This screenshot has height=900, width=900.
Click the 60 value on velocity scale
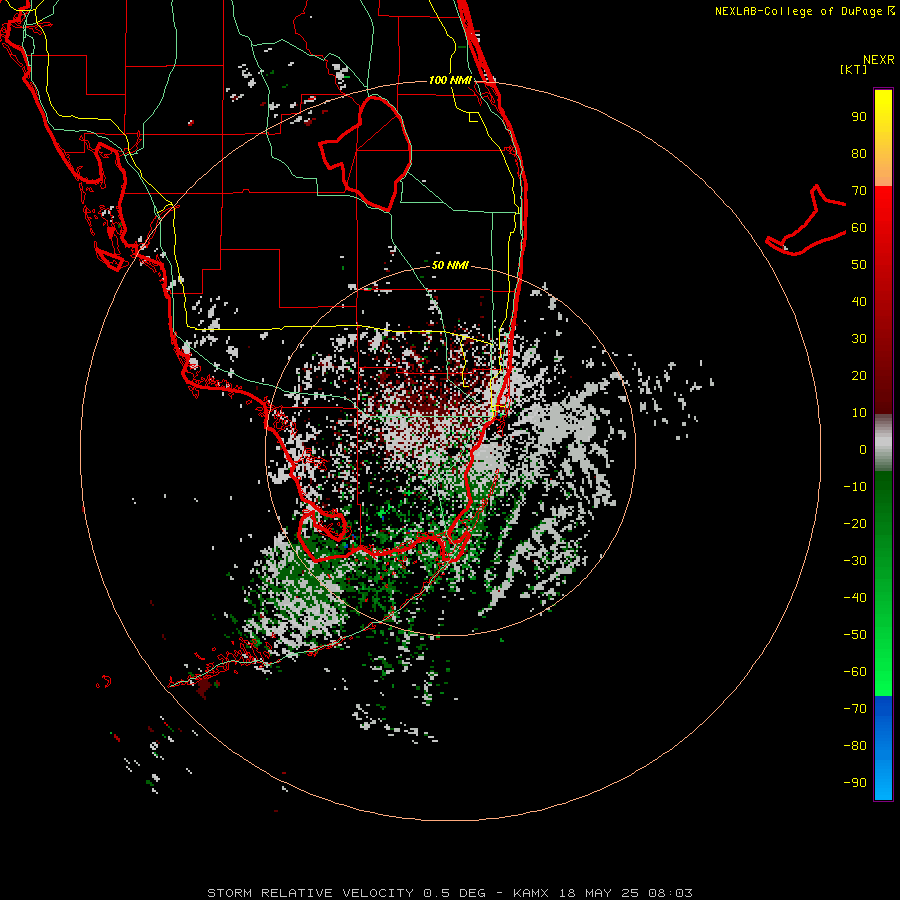(x=859, y=228)
